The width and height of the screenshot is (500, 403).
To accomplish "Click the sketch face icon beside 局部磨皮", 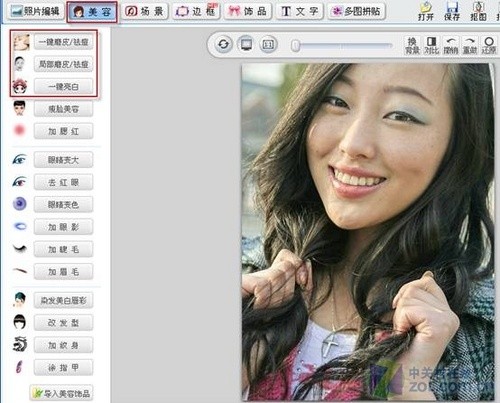I will [20, 64].
